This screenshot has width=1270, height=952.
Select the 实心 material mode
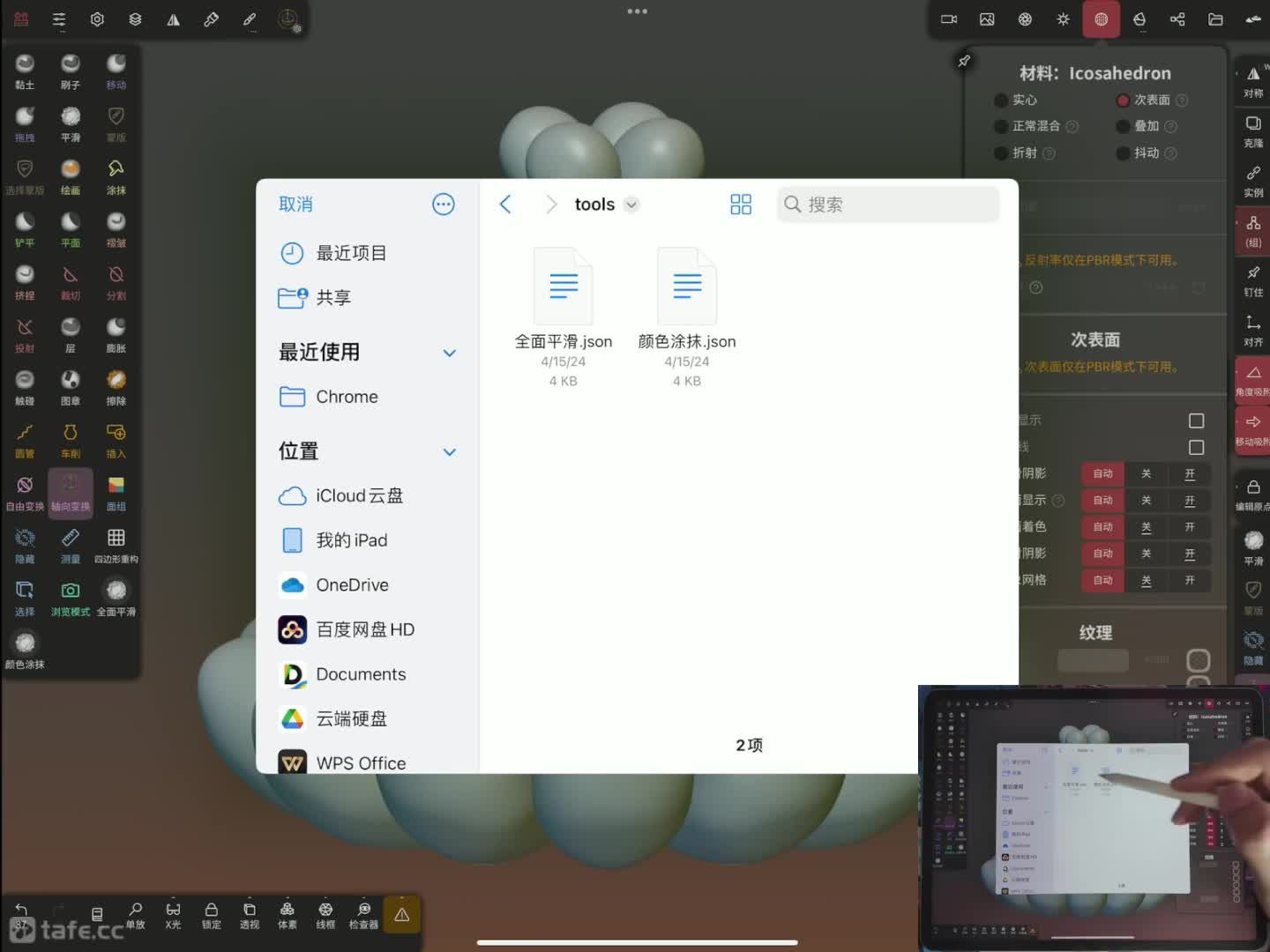click(1015, 100)
